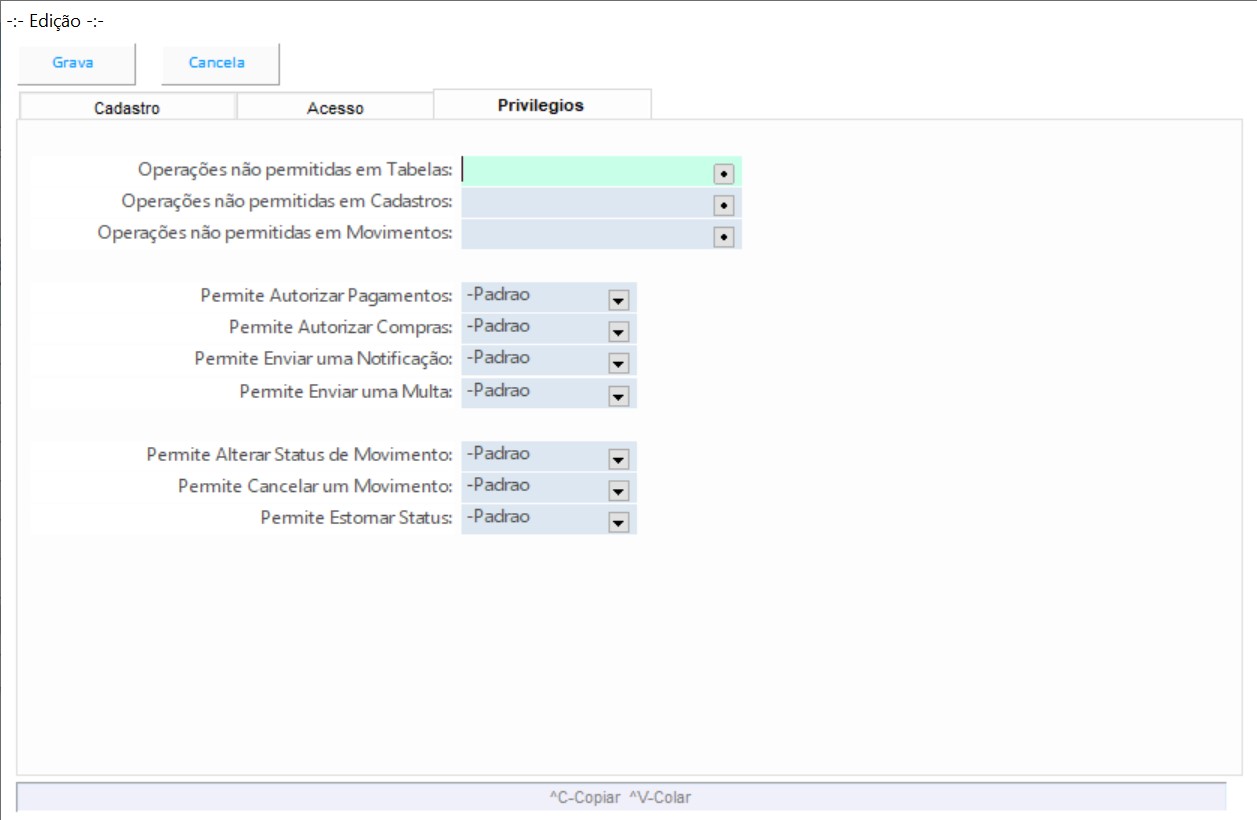Focus the Operações não permitidas em Tabelas field

(585, 171)
